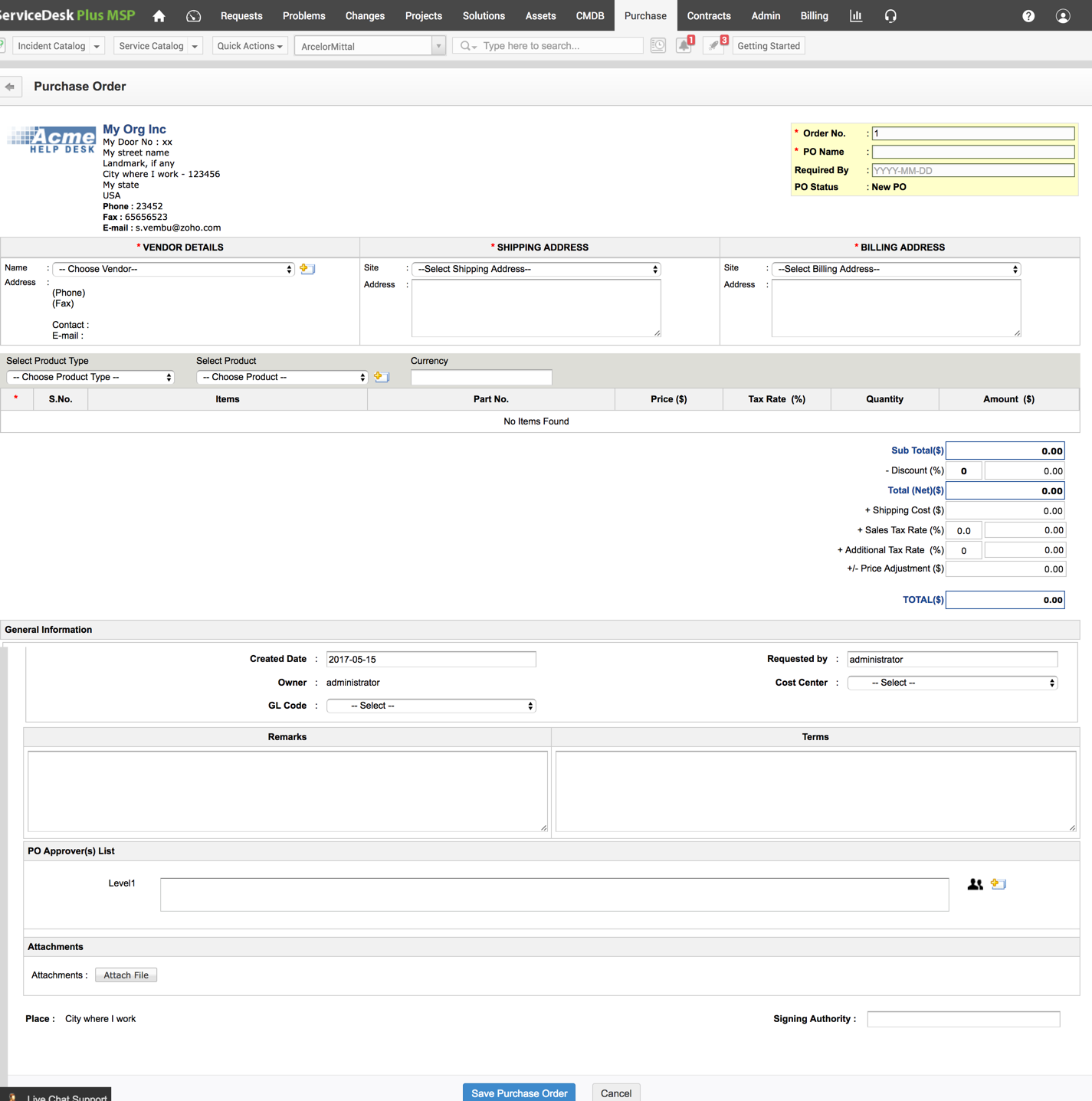Image resolution: width=1092 pixels, height=1101 pixels.
Task: Open the GL Code dropdown
Action: coord(431,706)
